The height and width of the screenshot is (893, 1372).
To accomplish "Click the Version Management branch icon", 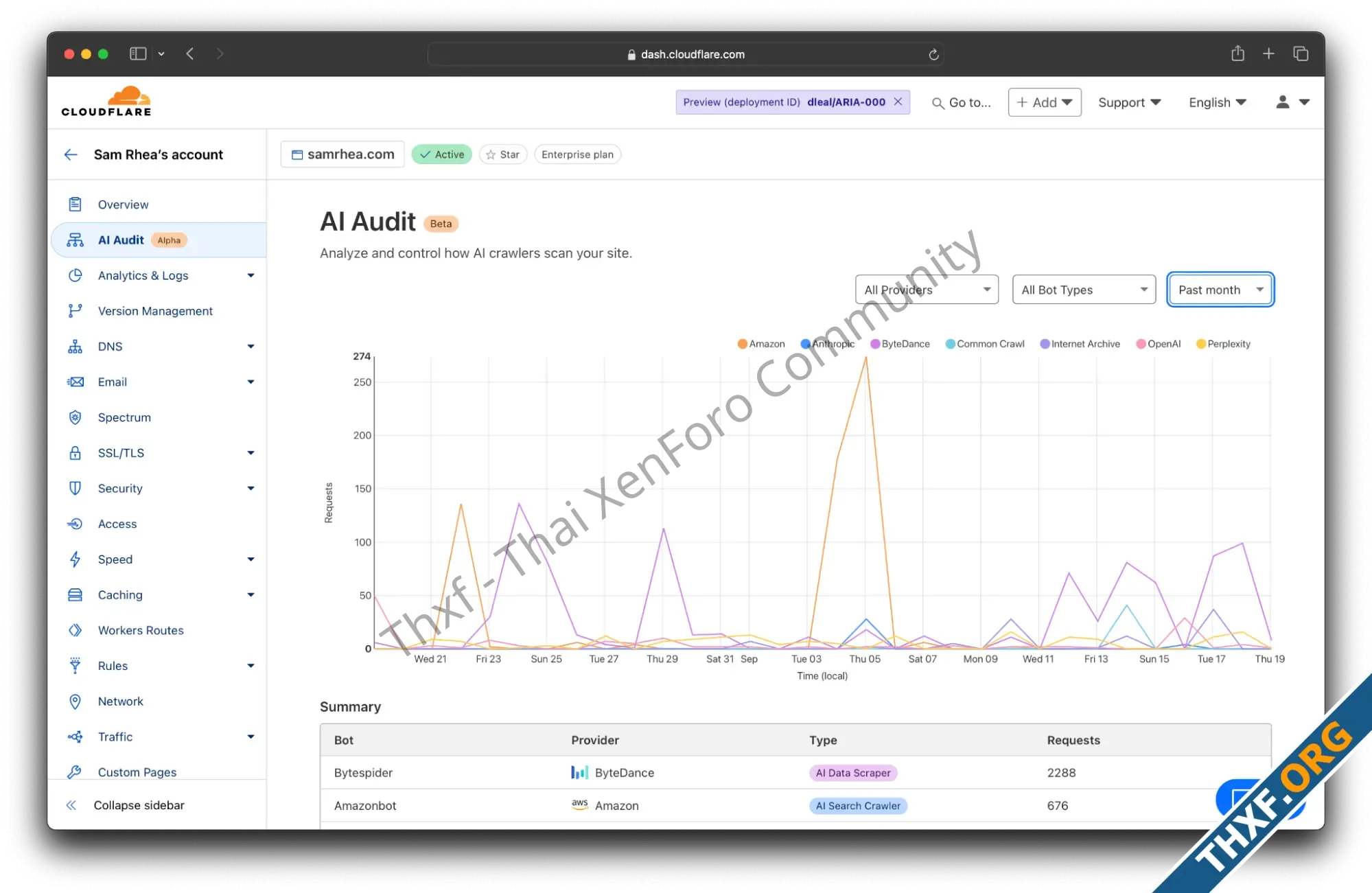I will tap(75, 311).
